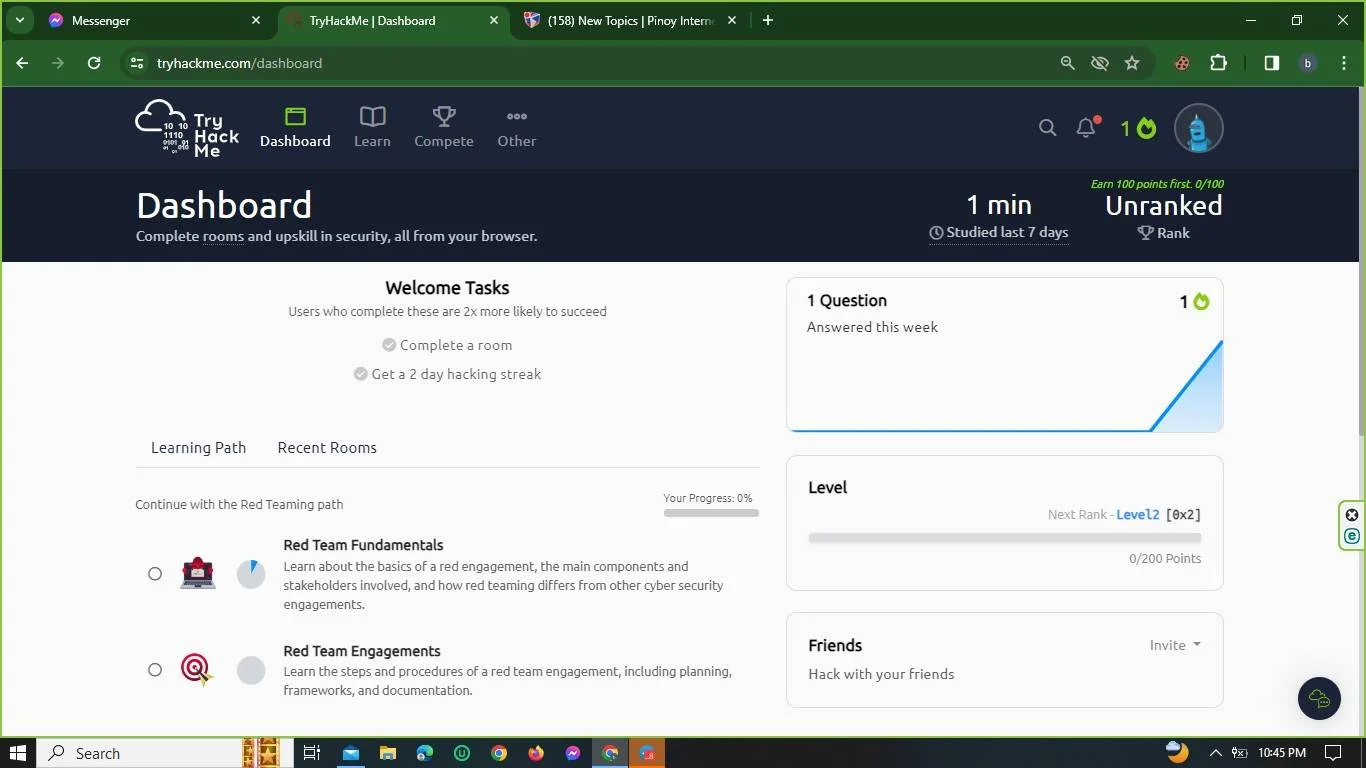Click the '2 day hacking streak' checkmark
Screen dimensions: 1366x768
361,374
